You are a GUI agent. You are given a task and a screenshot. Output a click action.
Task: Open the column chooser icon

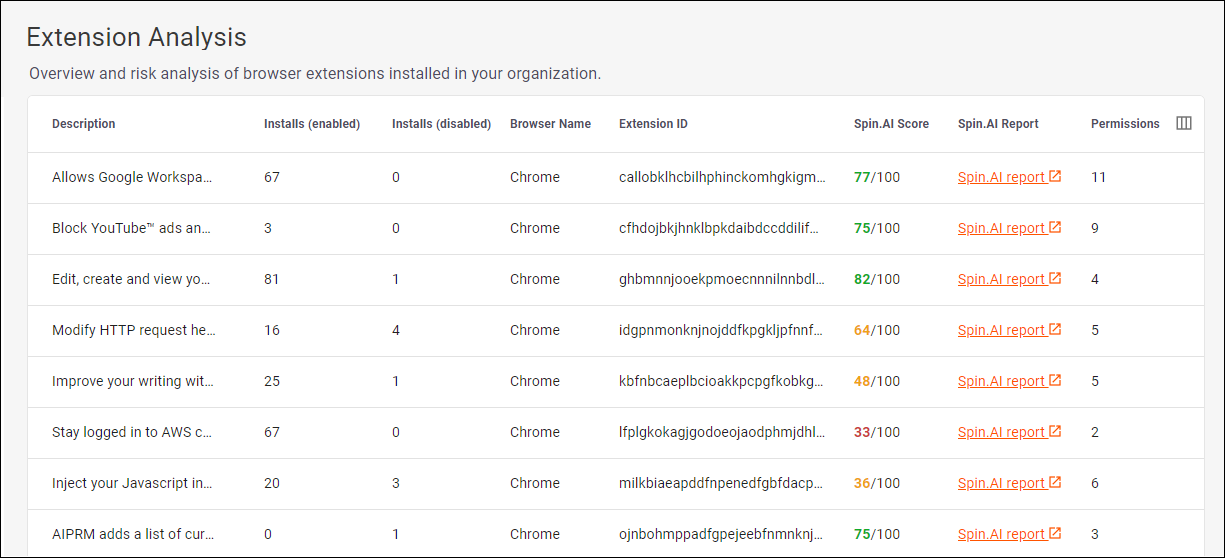pyautogui.click(x=1183, y=124)
